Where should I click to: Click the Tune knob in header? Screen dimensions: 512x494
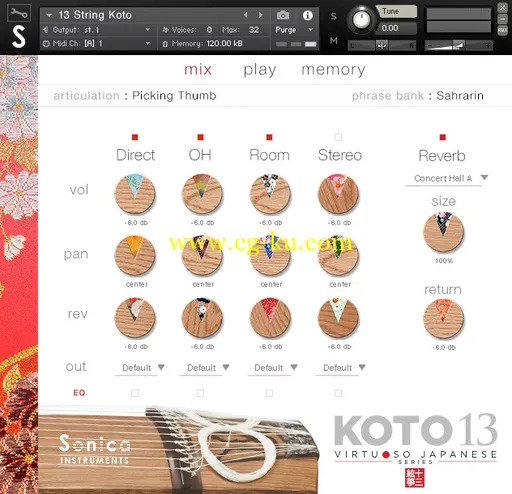pos(361,20)
